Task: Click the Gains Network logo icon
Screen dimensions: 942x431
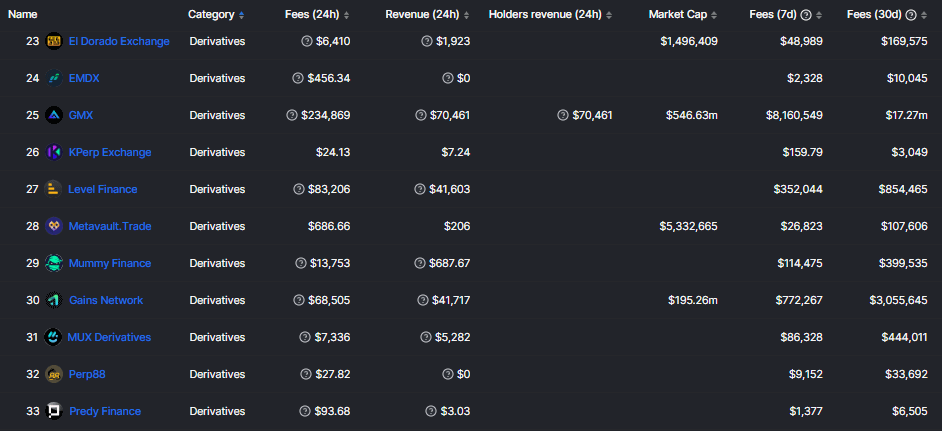Action: point(54,300)
